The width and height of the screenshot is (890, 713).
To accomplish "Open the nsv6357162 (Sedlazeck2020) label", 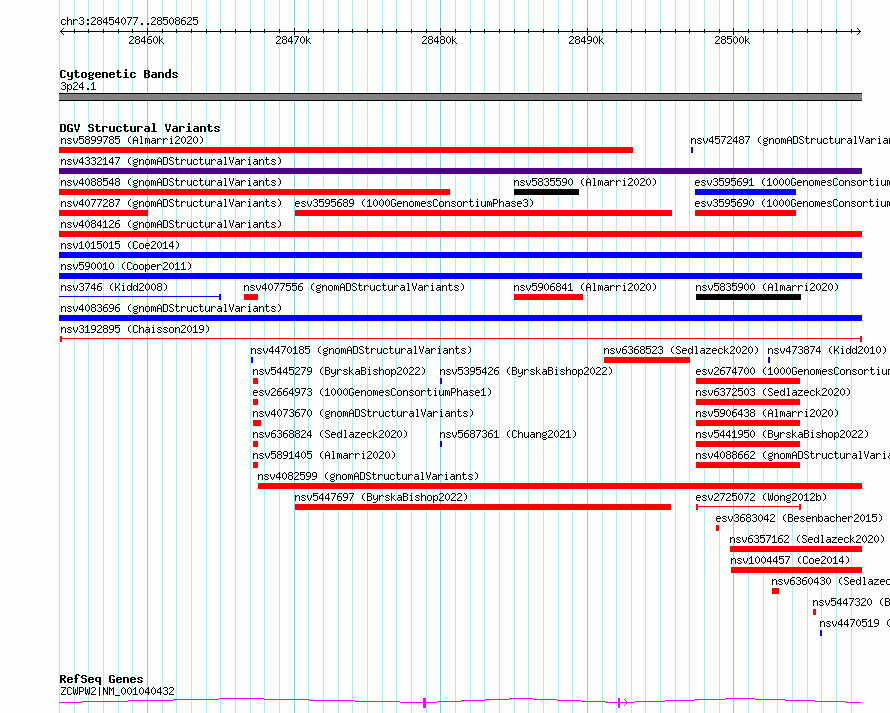I will [807, 539].
